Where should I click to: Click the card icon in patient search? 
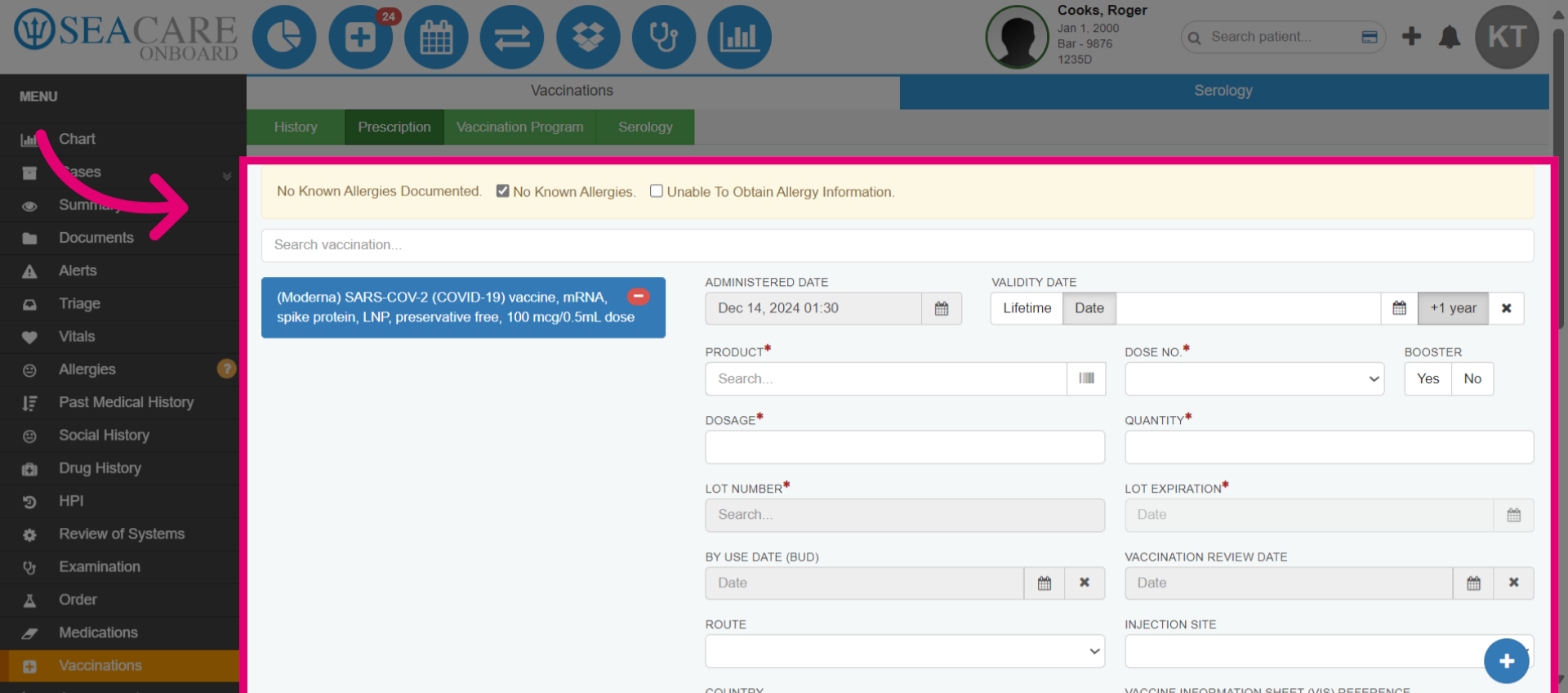pos(1370,37)
